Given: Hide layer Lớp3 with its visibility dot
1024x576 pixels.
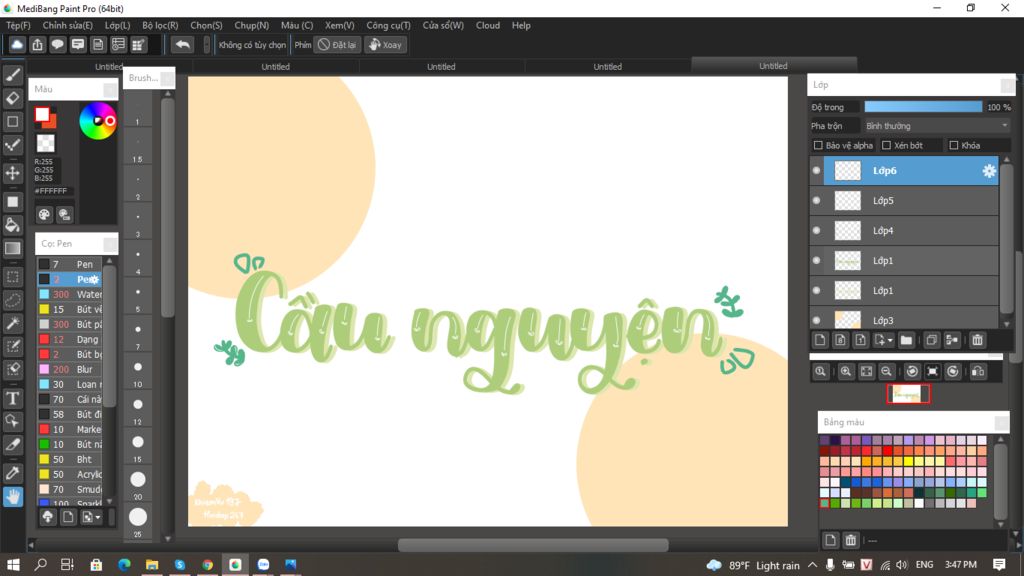Looking at the screenshot, I should coord(816,320).
